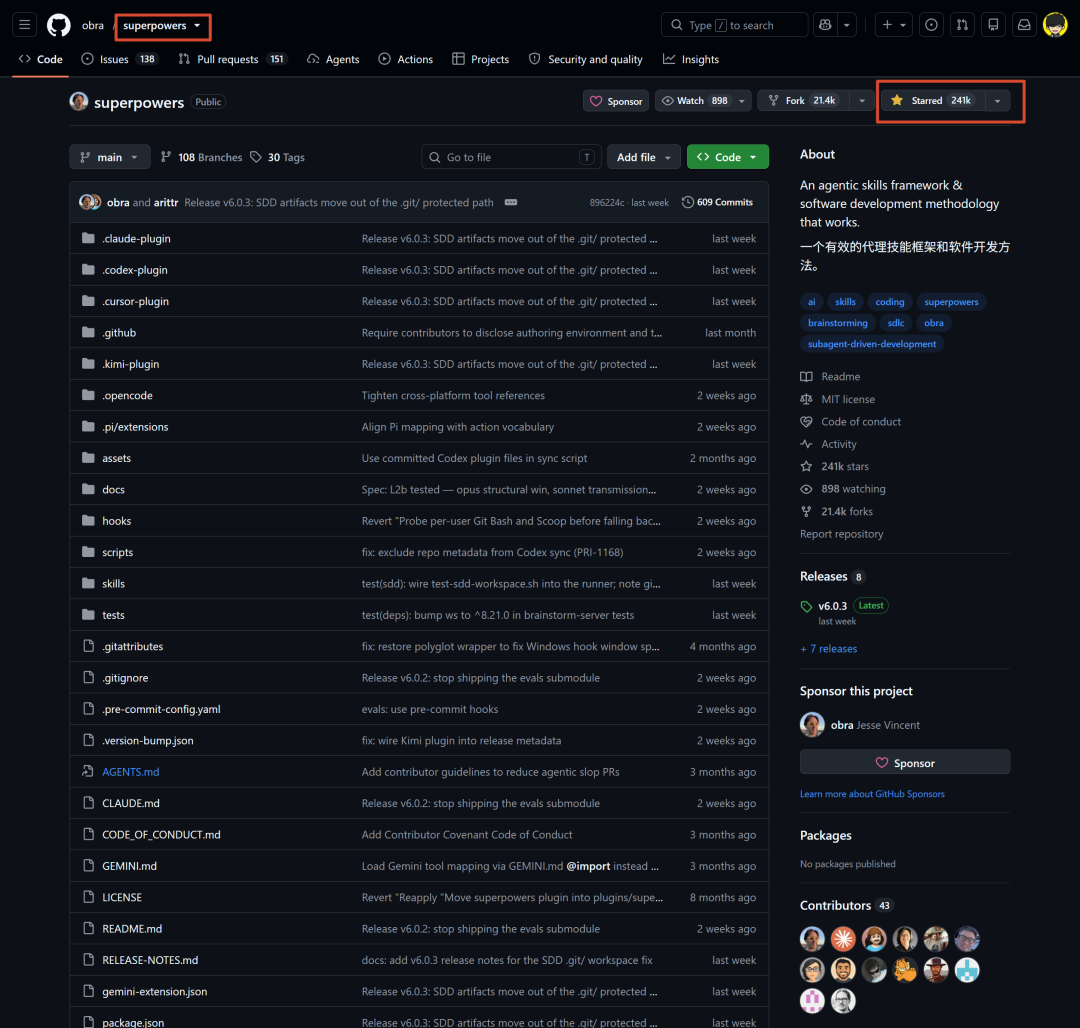Open the hamburger navigation menu
The height and width of the screenshot is (1028, 1080).
click(x=25, y=25)
